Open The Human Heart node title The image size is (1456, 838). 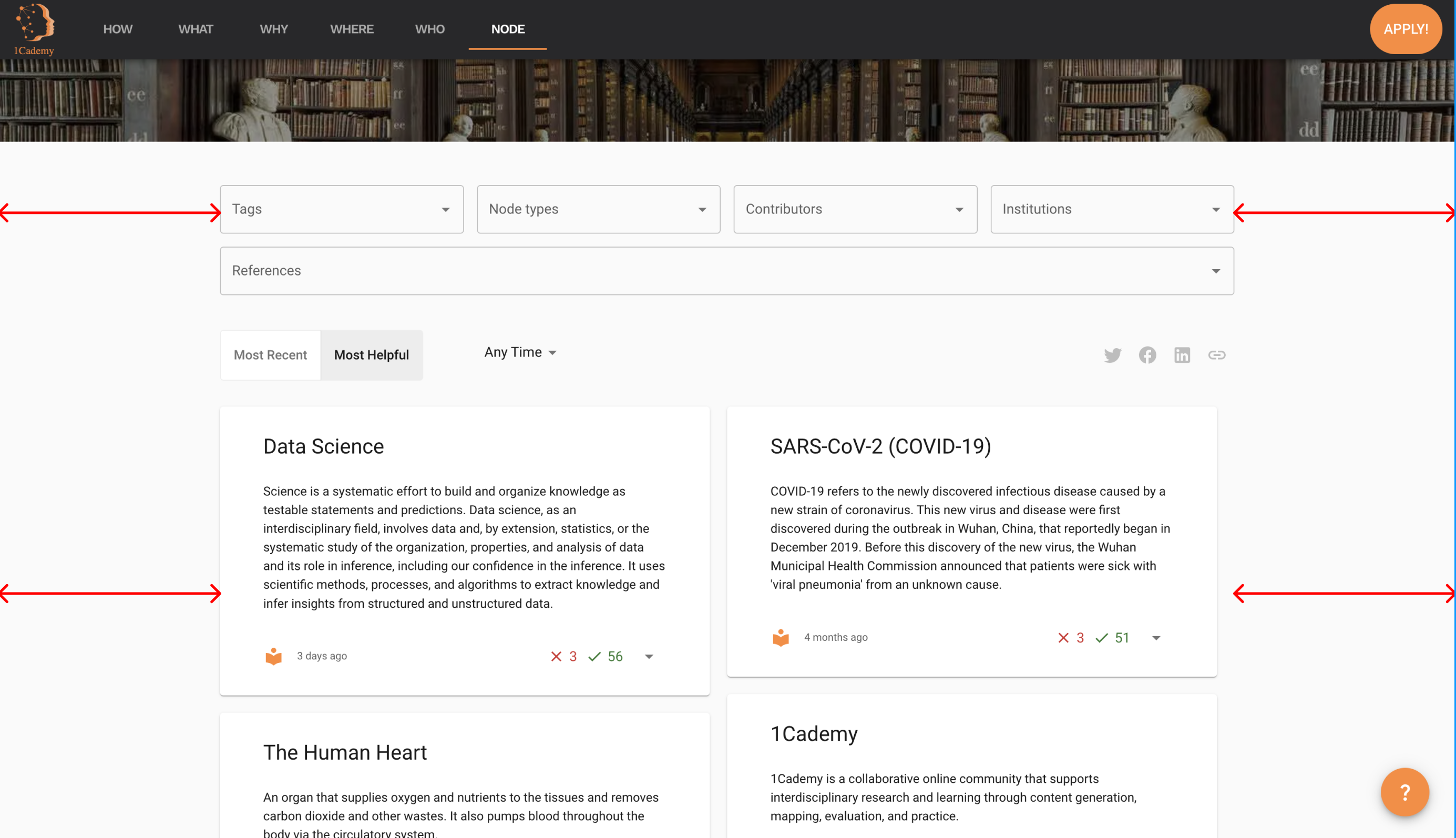pos(345,753)
